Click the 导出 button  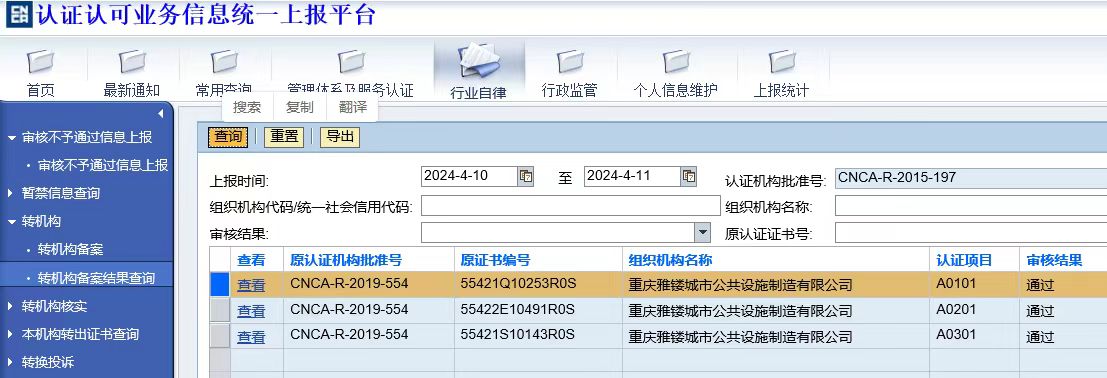340,137
